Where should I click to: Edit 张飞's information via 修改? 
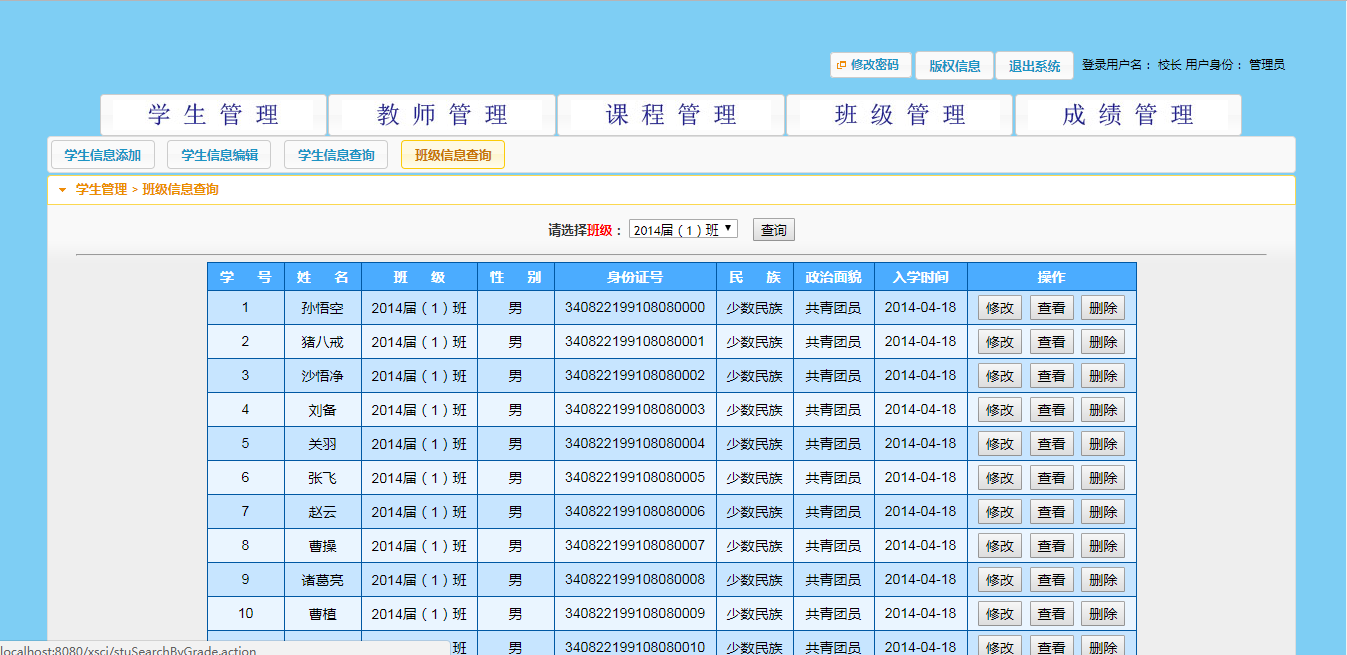point(1000,478)
